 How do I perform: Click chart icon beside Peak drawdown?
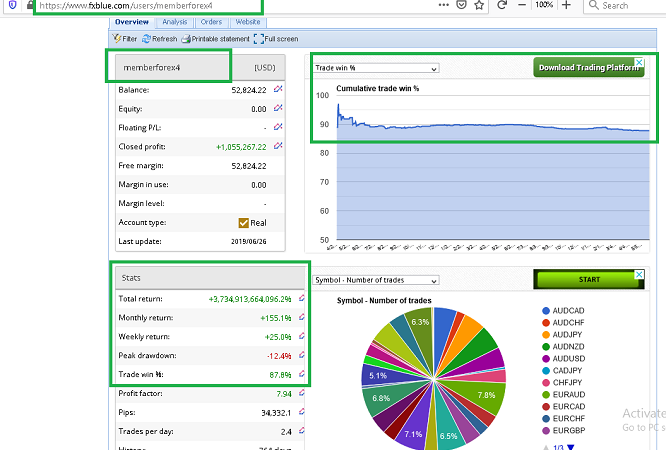click(x=301, y=355)
